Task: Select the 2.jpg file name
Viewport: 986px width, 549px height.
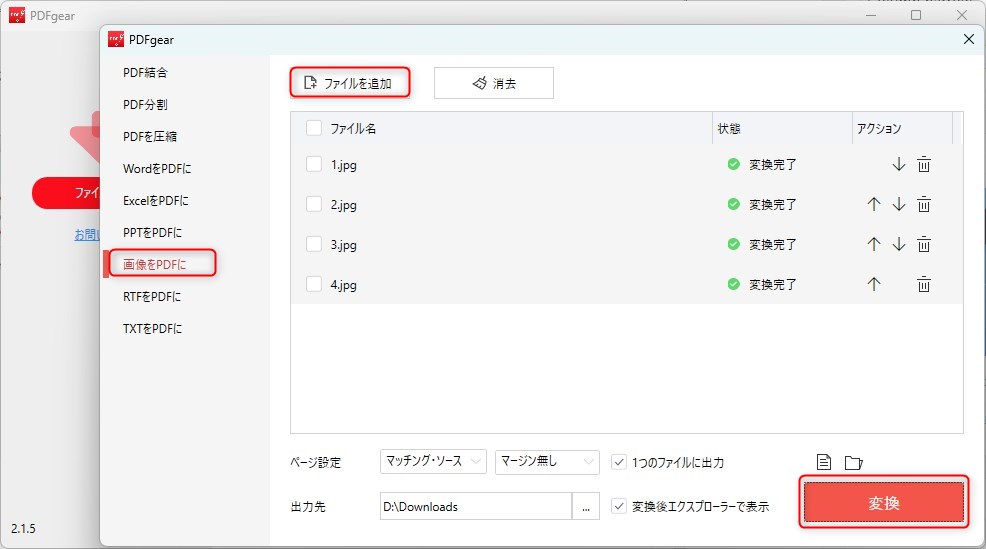Action: (x=343, y=204)
